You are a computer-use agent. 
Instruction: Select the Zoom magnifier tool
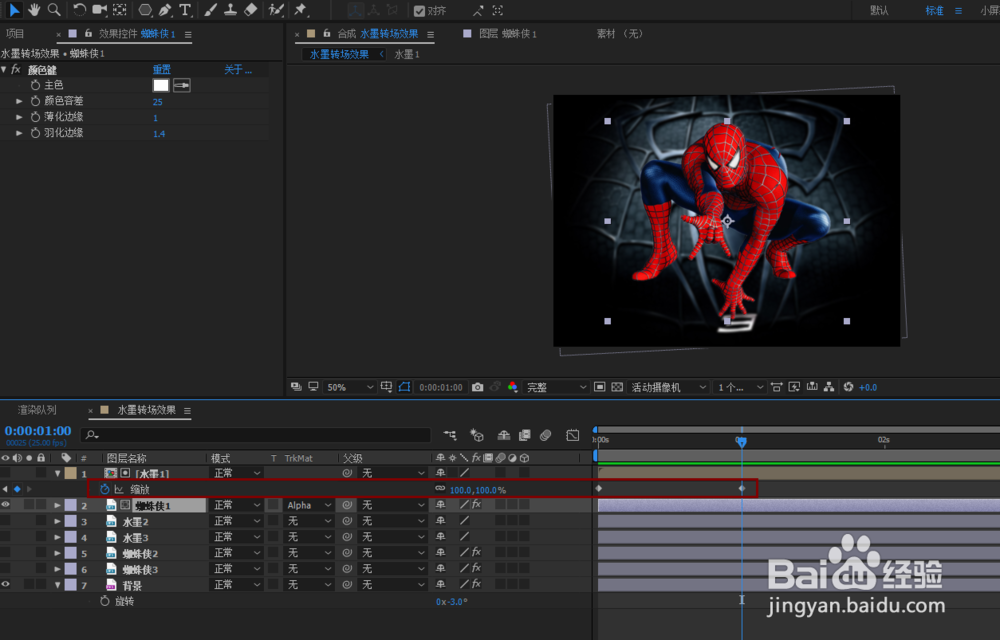[x=54, y=10]
